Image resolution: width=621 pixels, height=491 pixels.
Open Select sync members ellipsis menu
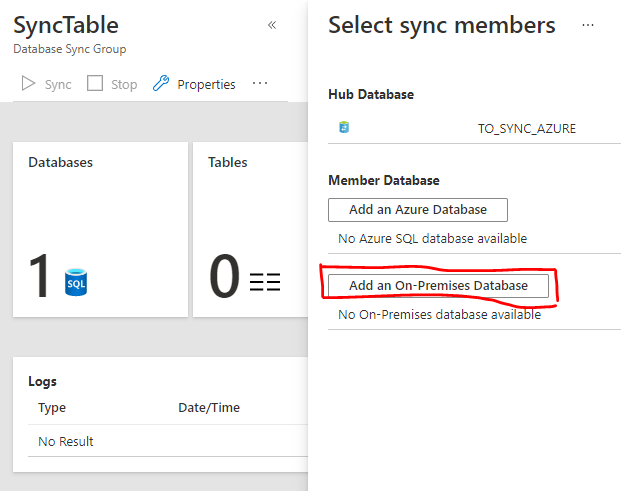[x=588, y=25]
